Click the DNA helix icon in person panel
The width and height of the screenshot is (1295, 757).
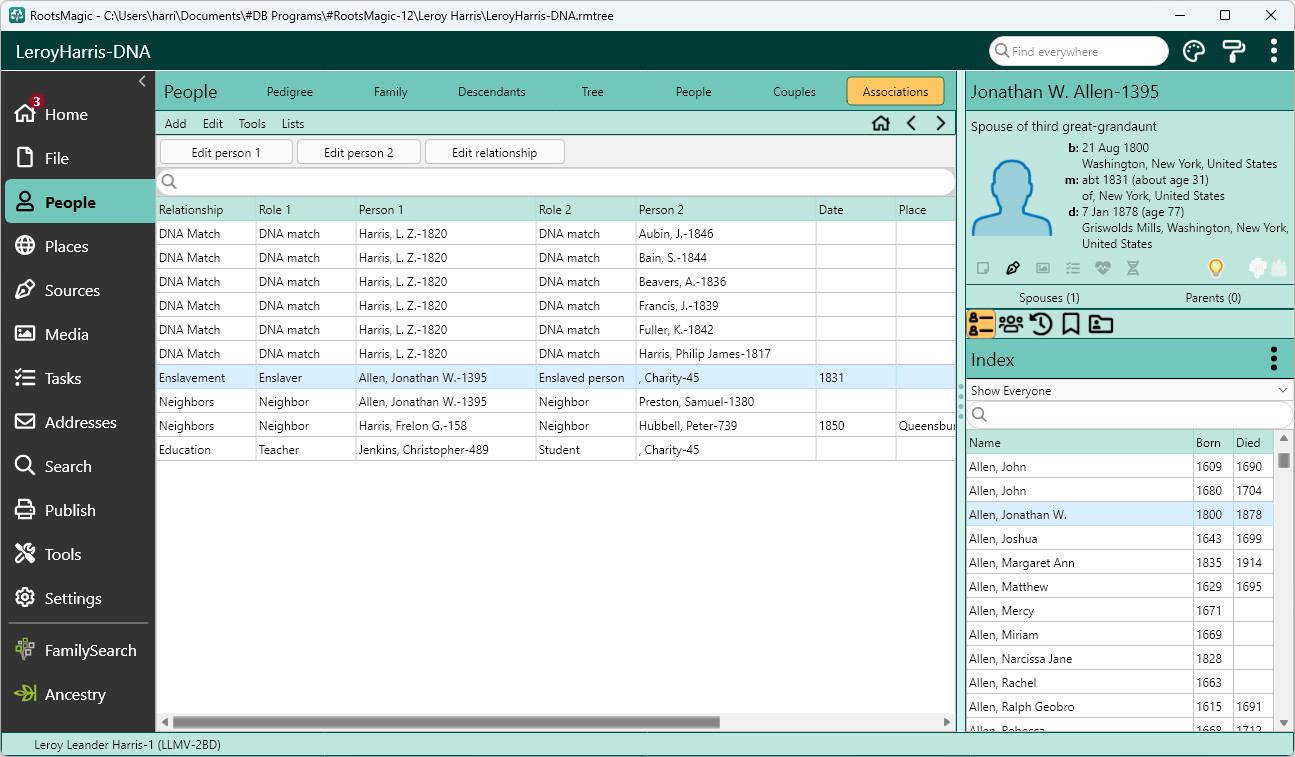click(1133, 268)
